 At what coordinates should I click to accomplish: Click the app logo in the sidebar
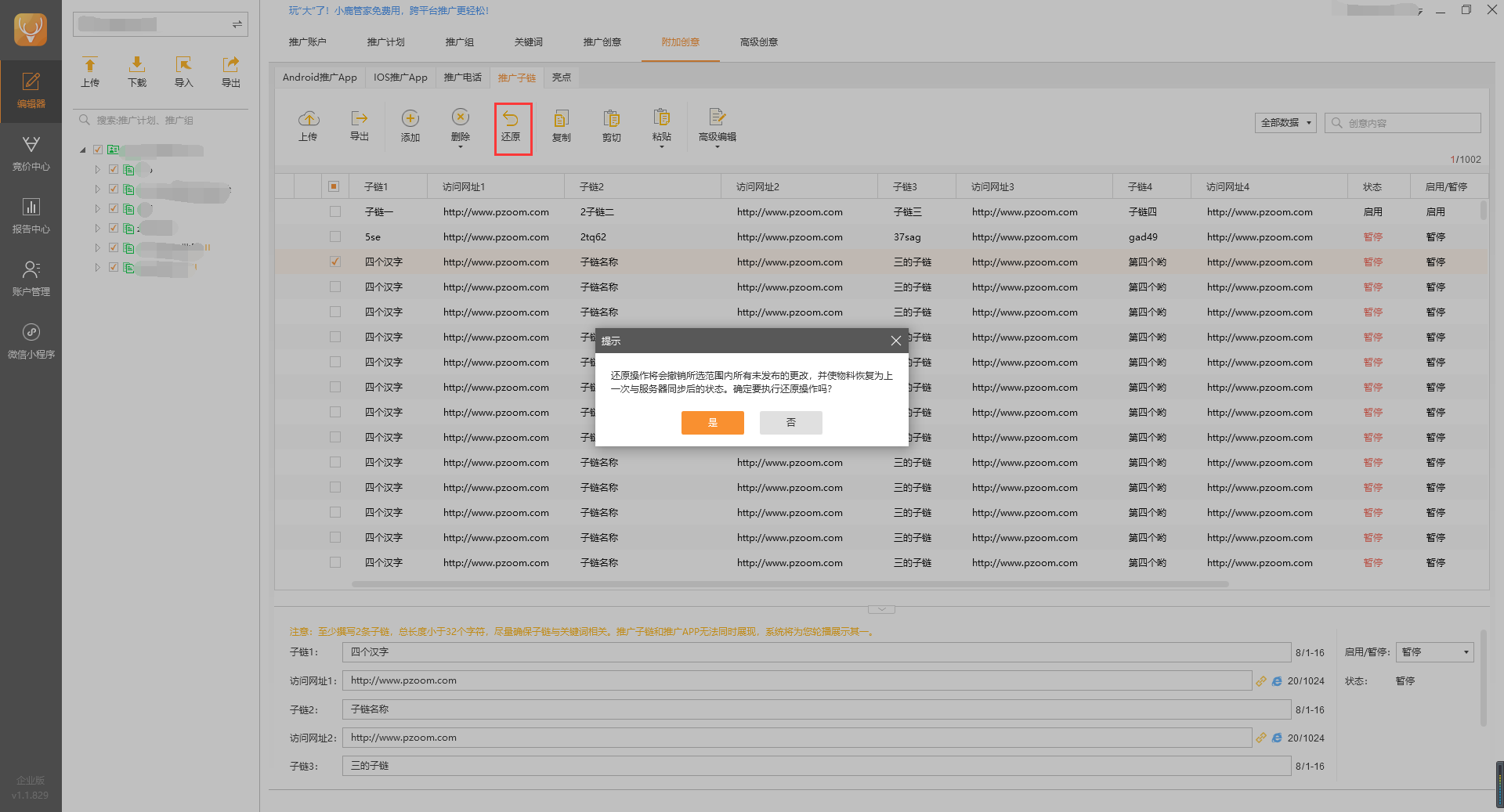31,30
